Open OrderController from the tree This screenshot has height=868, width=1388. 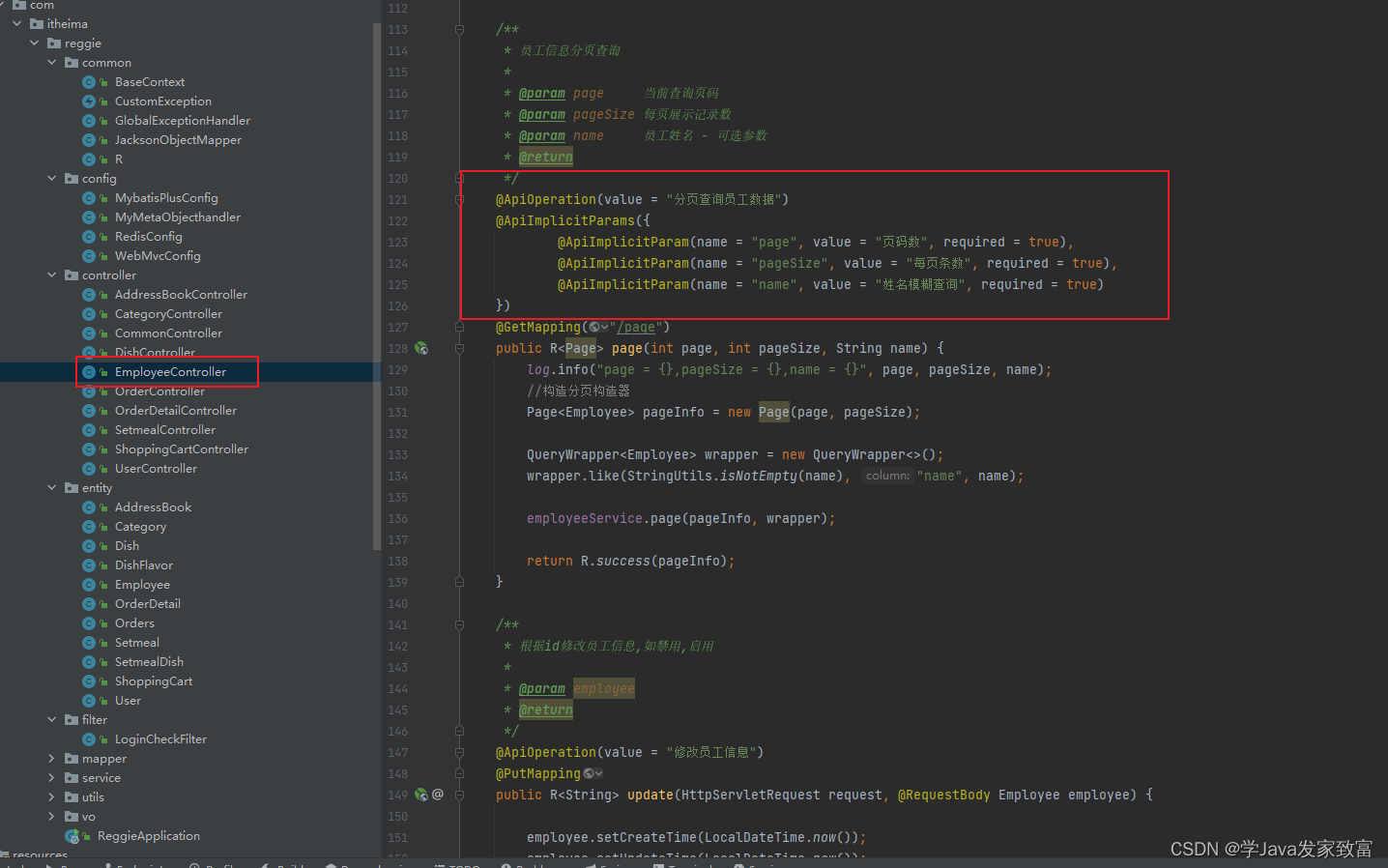[x=159, y=391]
